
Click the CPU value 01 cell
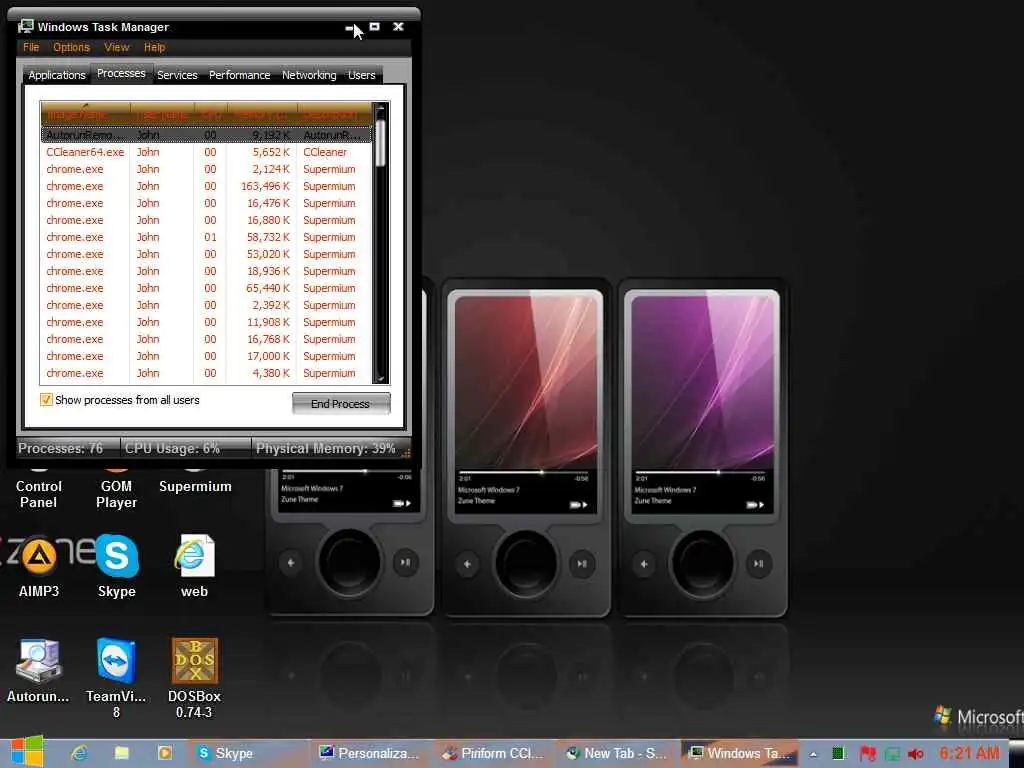click(210, 237)
